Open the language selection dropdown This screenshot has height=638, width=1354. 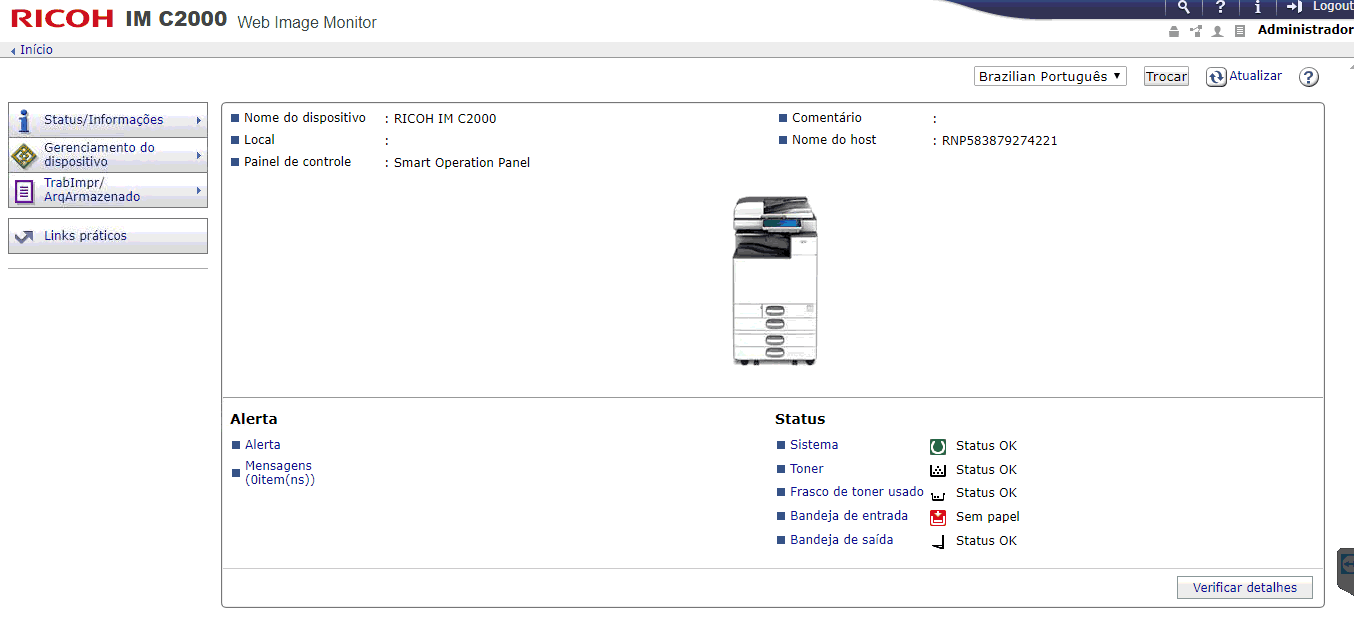(x=1050, y=75)
